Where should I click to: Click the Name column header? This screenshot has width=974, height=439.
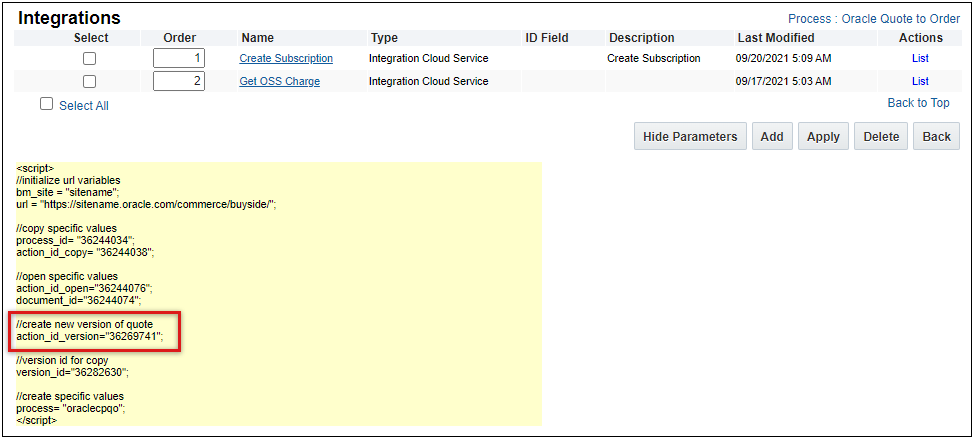(257, 38)
